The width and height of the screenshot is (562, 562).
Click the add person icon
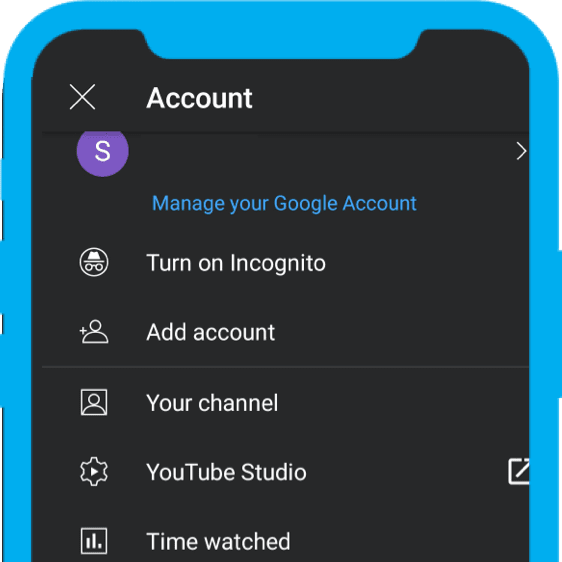(94, 332)
